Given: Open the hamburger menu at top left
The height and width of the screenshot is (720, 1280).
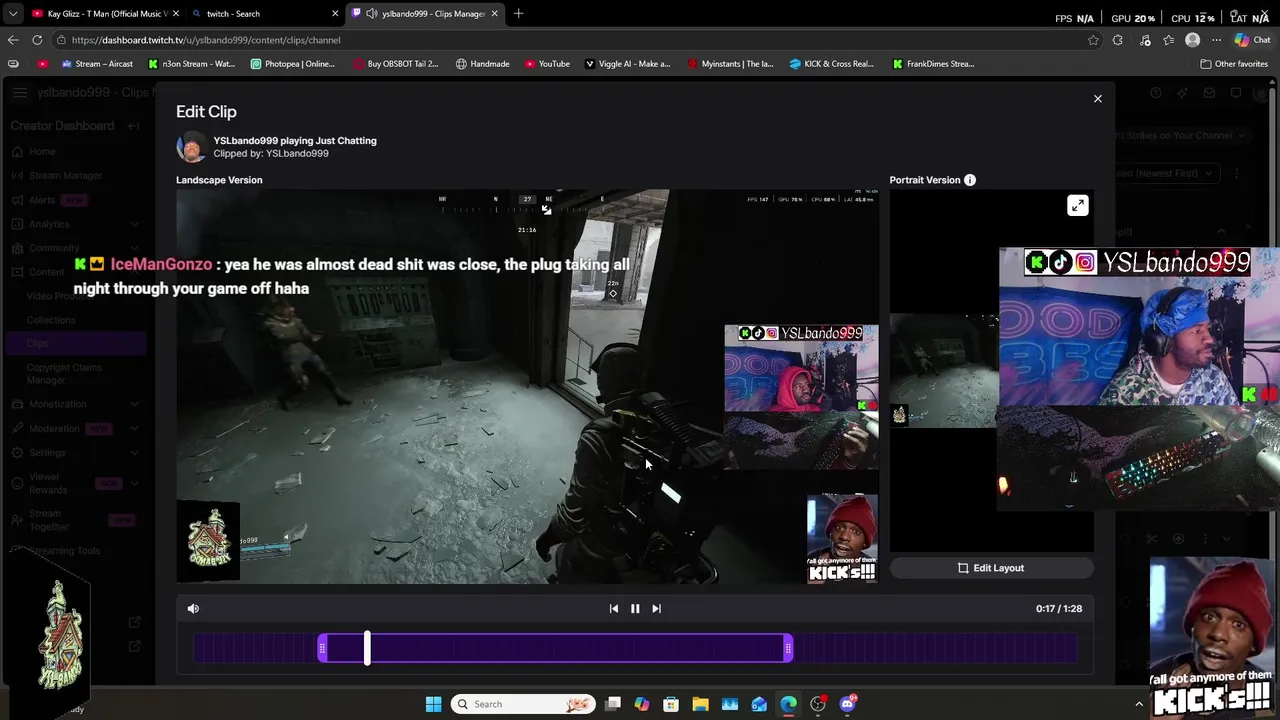Looking at the screenshot, I should point(20,93).
